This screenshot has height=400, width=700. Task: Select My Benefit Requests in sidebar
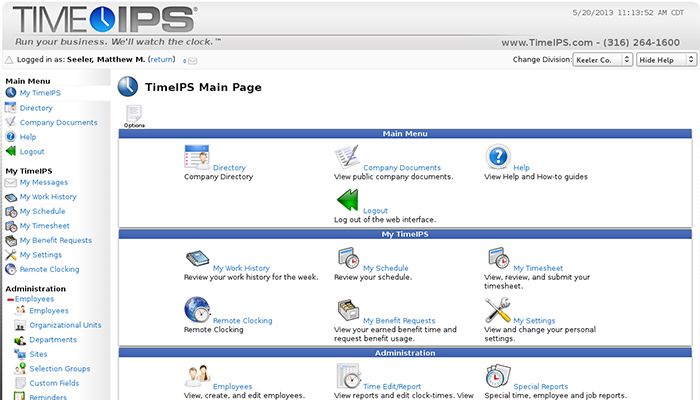pyautogui.click(x=55, y=240)
